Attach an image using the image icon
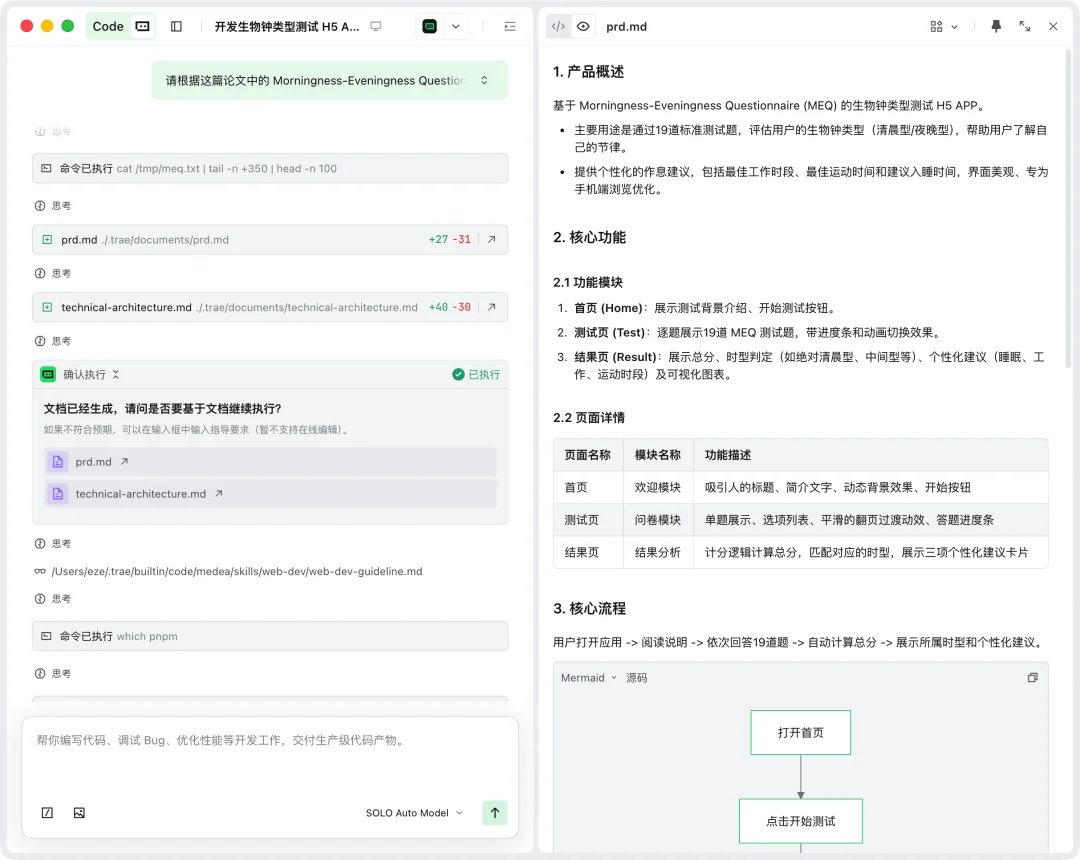This screenshot has height=860, width=1080. (79, 813)
